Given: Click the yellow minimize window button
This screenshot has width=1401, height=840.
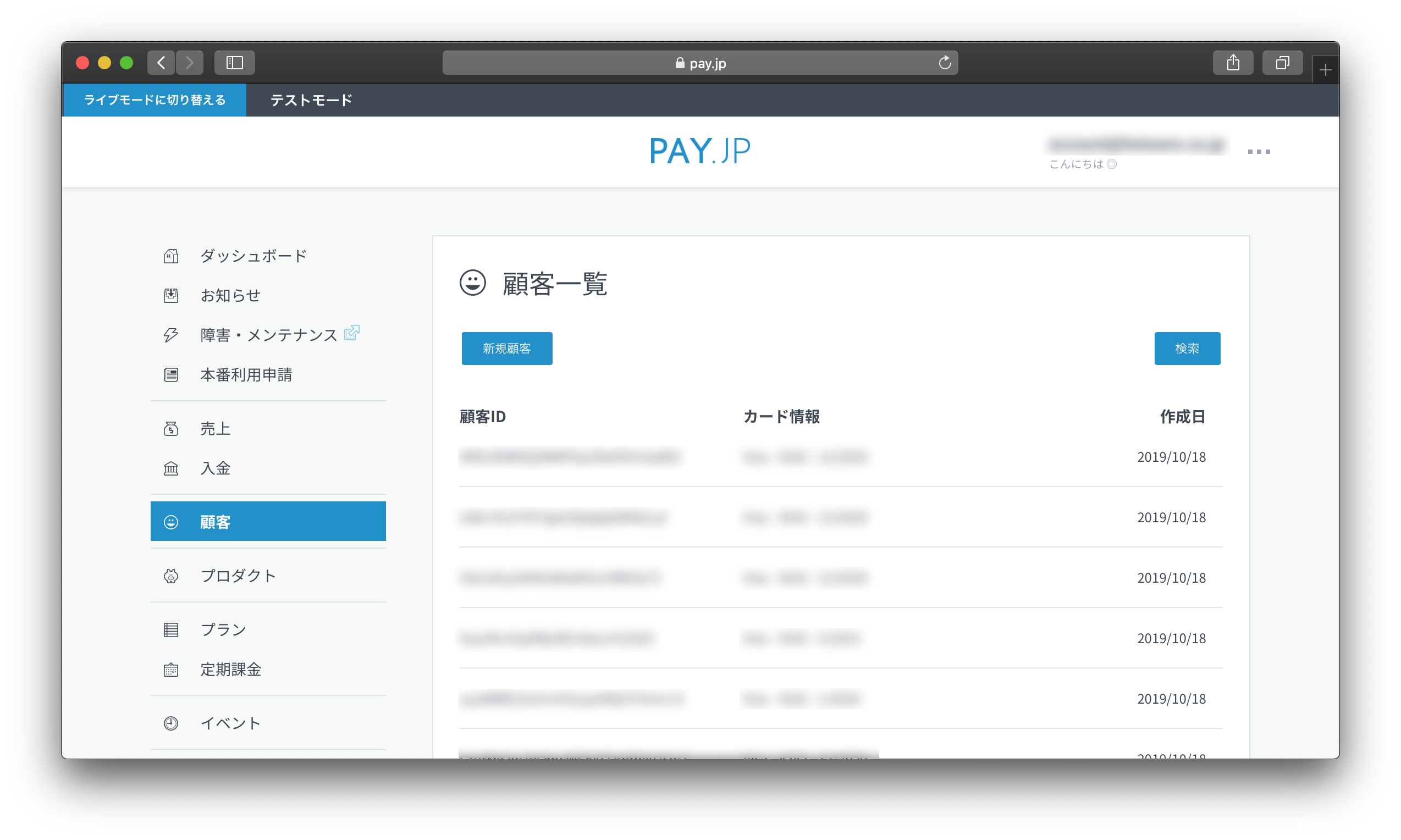Looking at the screenshot, I should pos(104,63).
